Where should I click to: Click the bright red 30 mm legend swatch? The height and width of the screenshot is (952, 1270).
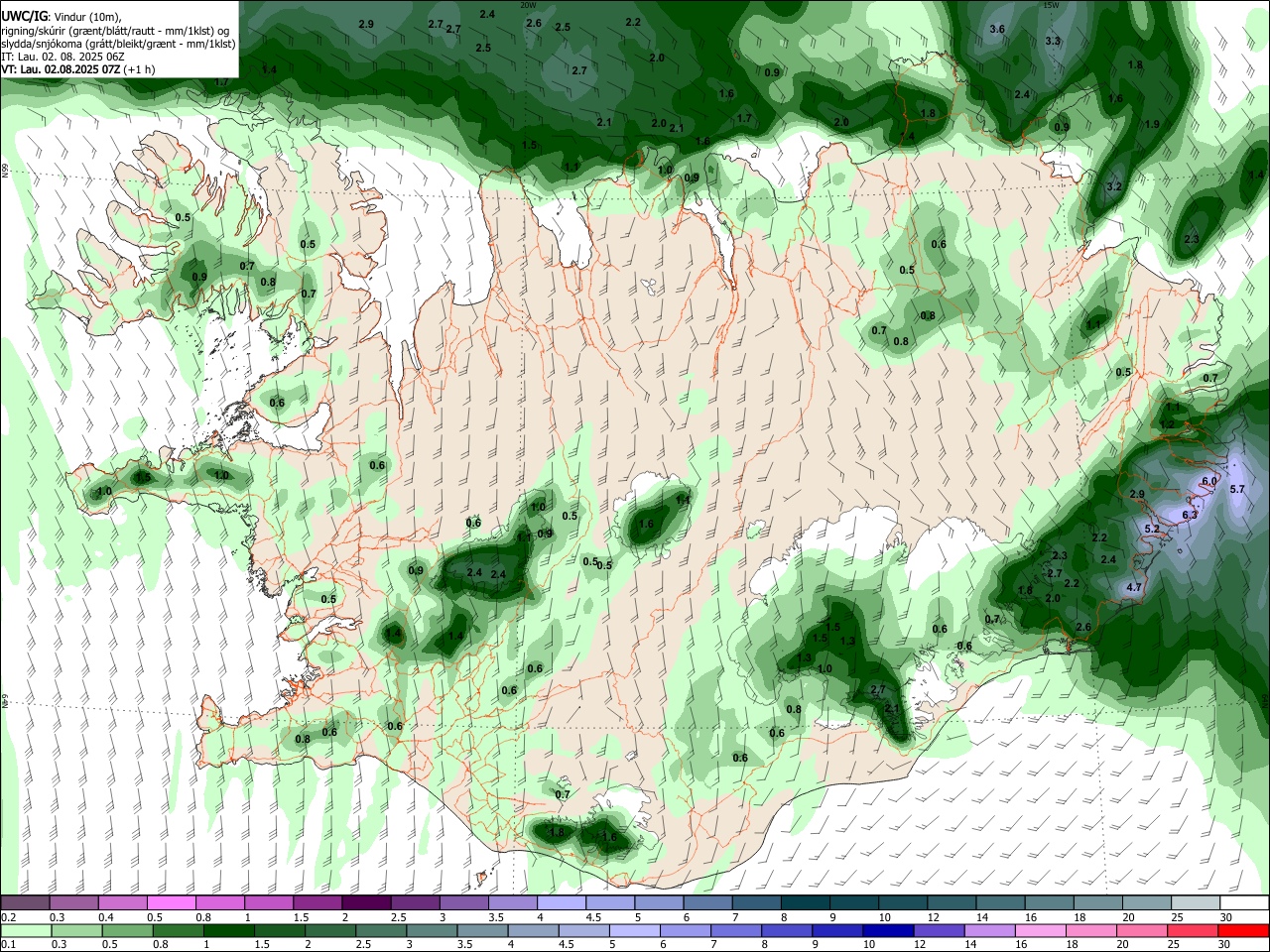[1244, 931]
